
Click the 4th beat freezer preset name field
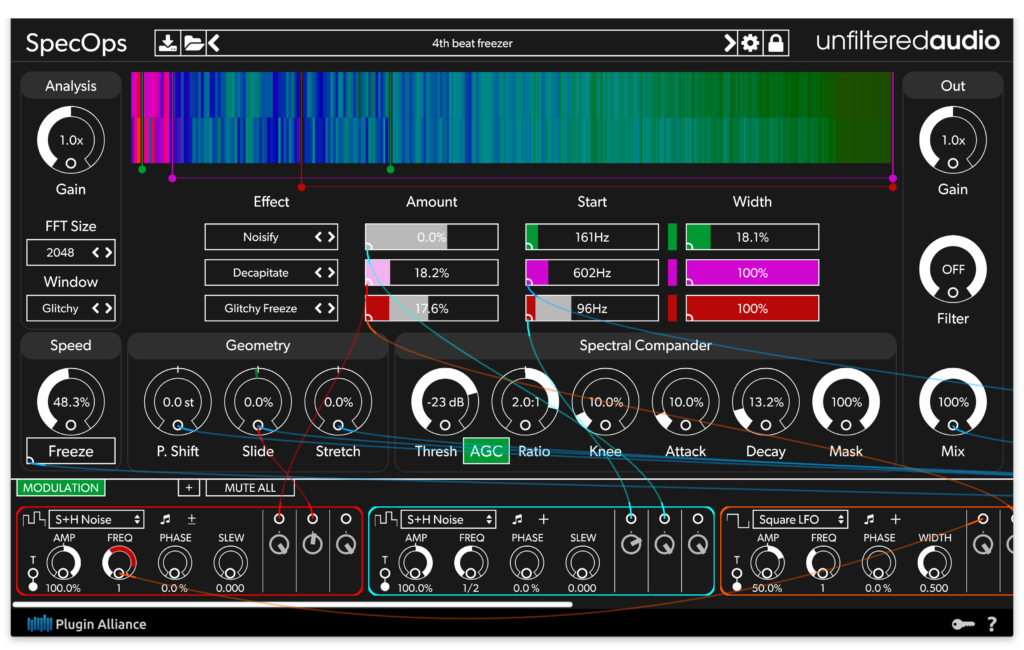[470, 43]
